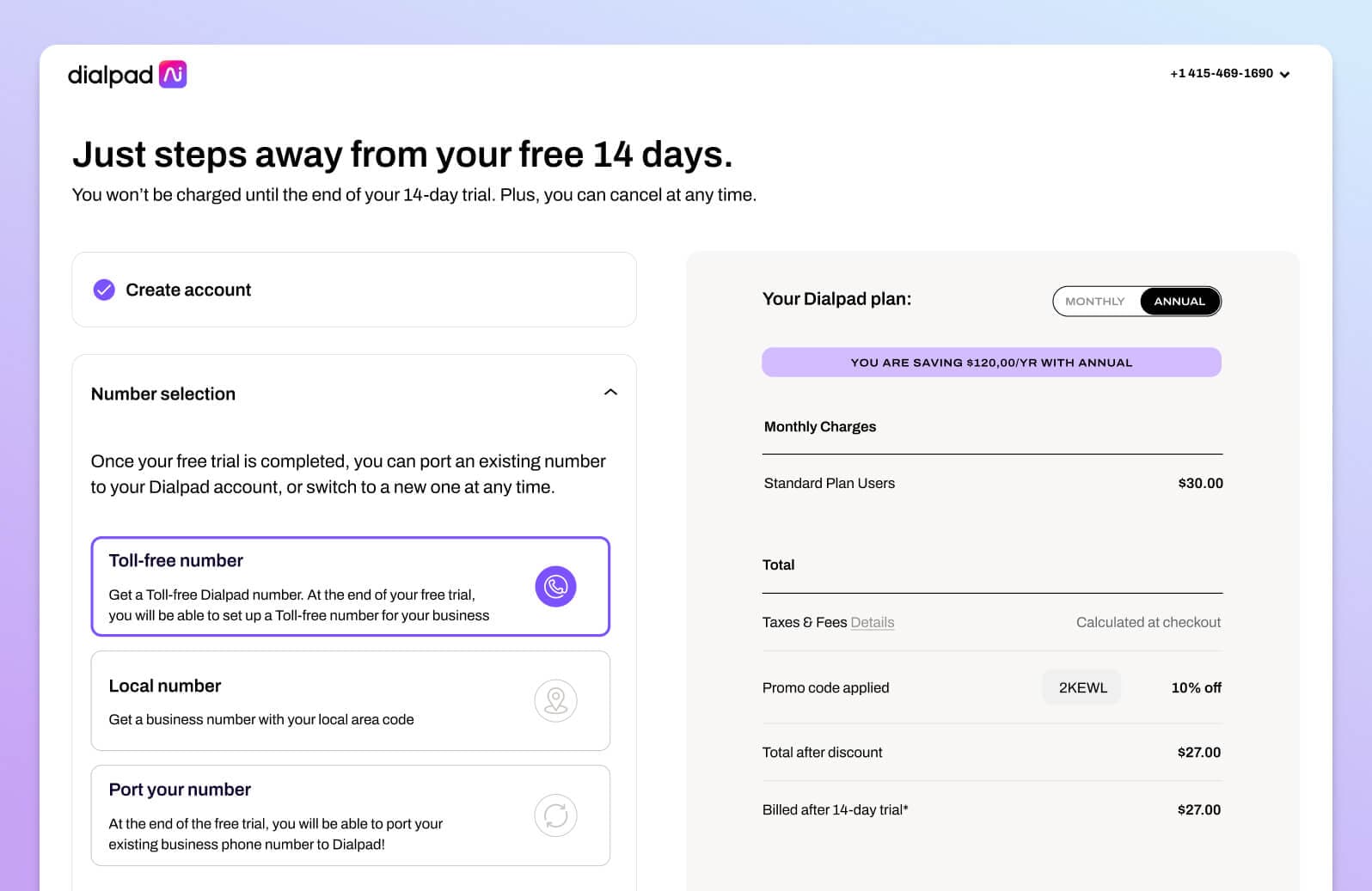Switch billing to Monthly
1372x891 pixels.
point(1094,302)
